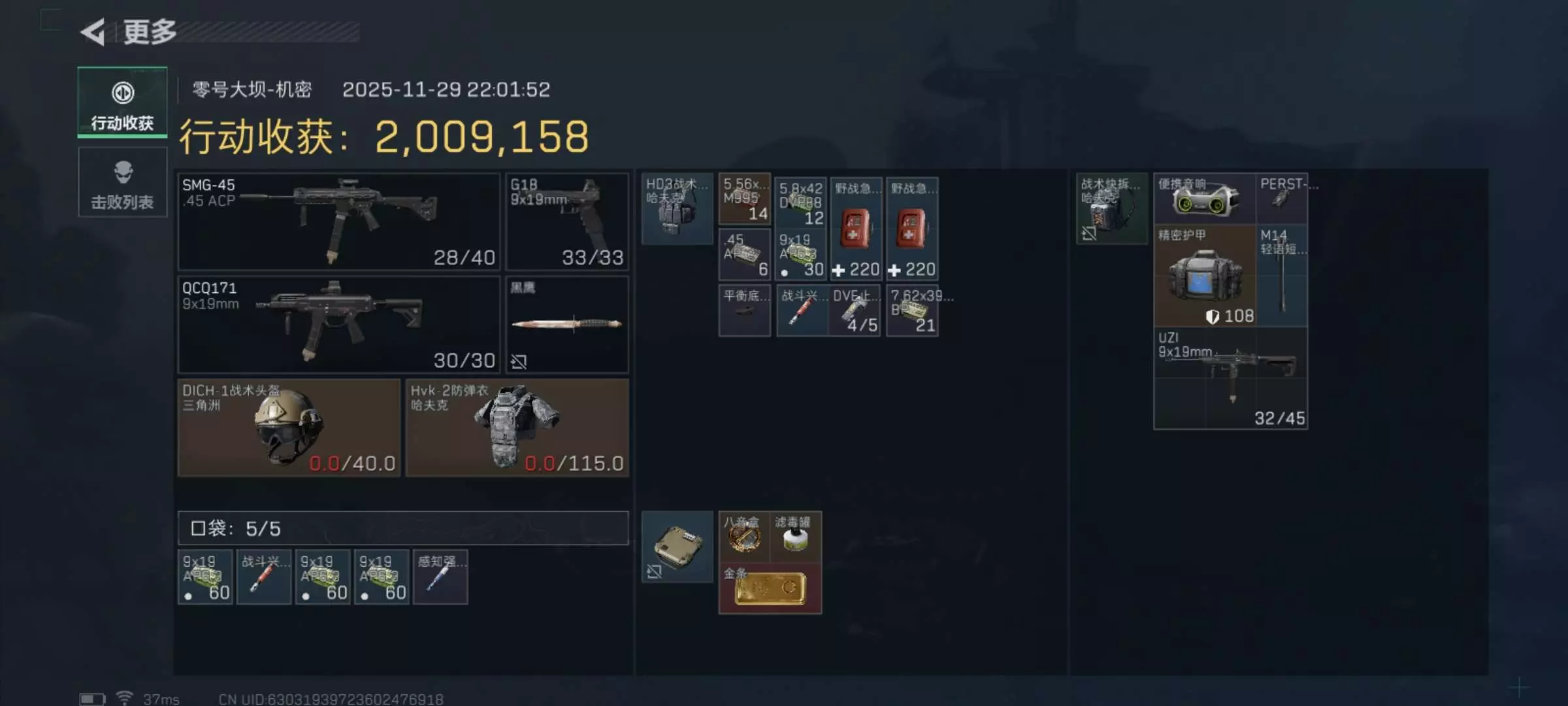Click the 八音盒 music box item
This screenshot has width=1568, height=706.
[x=743, y=537]
